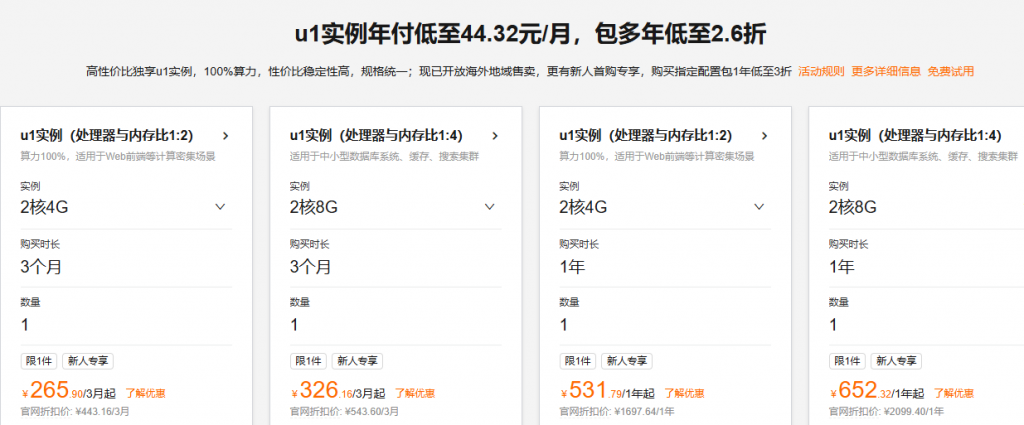
Task: Click the arrow icon beside the ¥265.90 card title
Action: coord(225,136)
